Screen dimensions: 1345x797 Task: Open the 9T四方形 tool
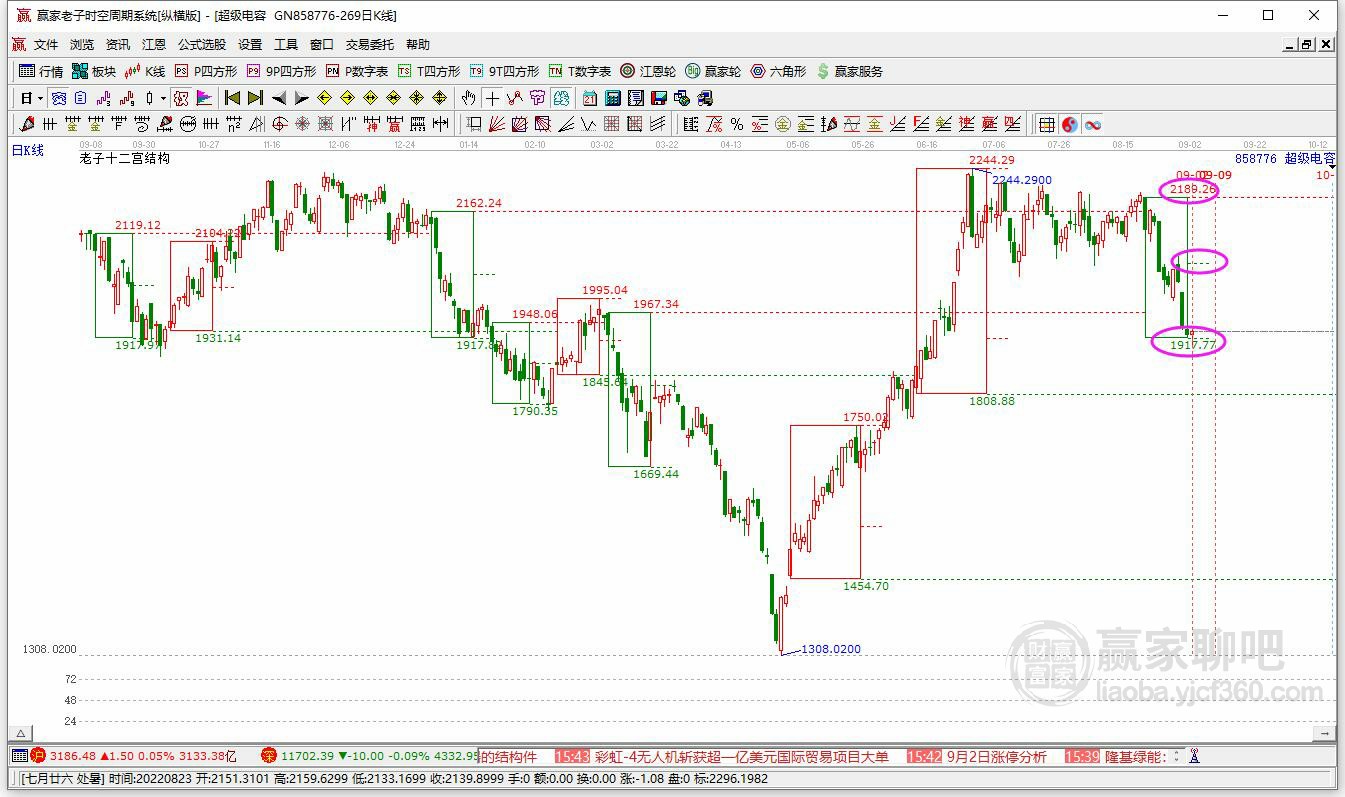click(504, 71)
